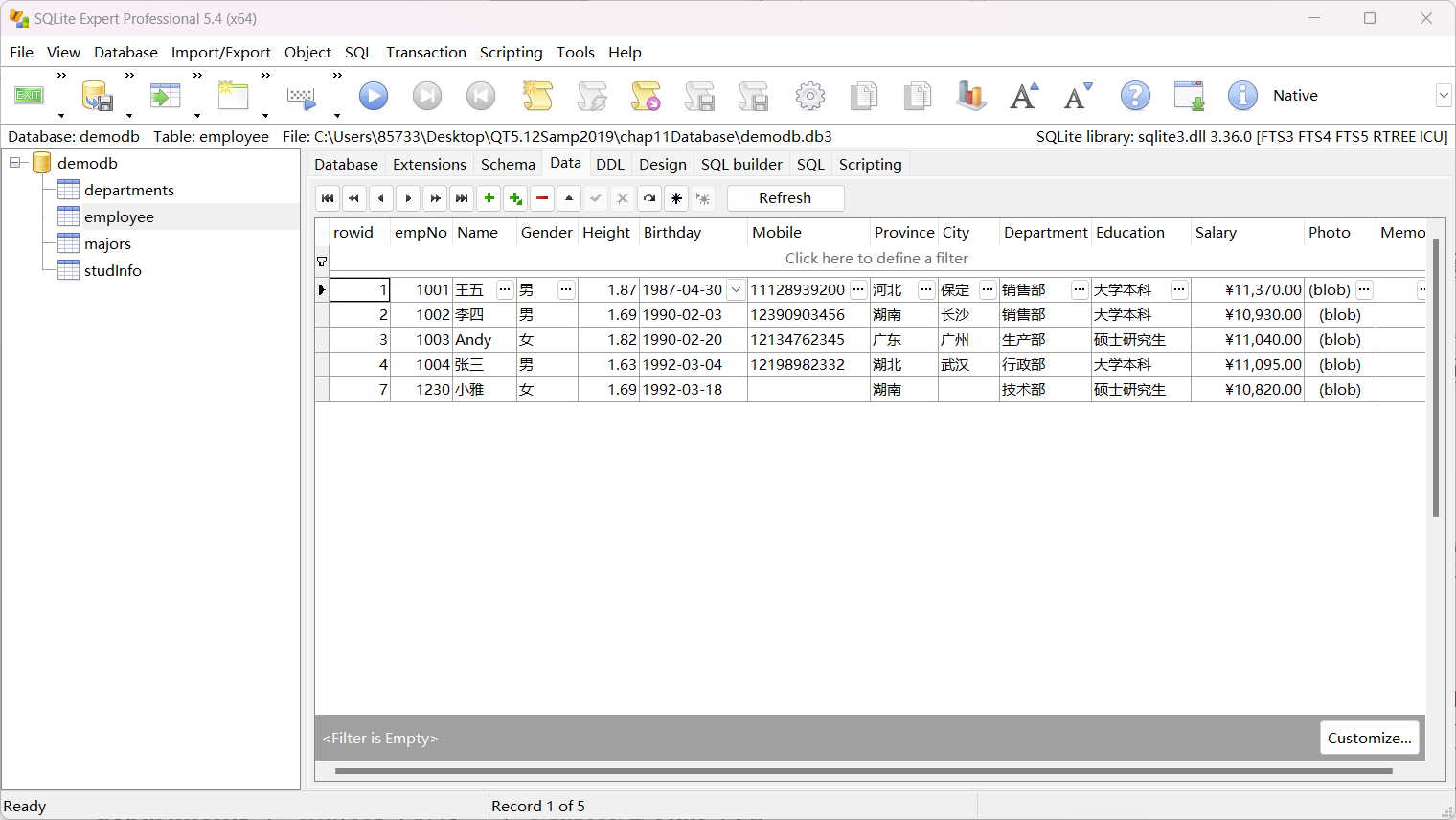Click the refresh data curved arrow icon

point(649,198)
